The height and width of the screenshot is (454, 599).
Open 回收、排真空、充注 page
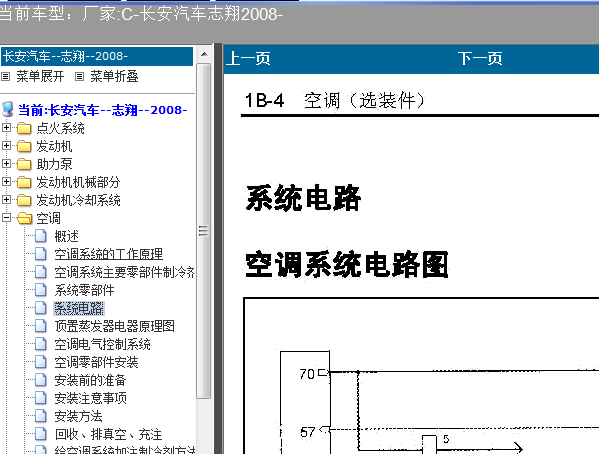[x=108, y=434]
